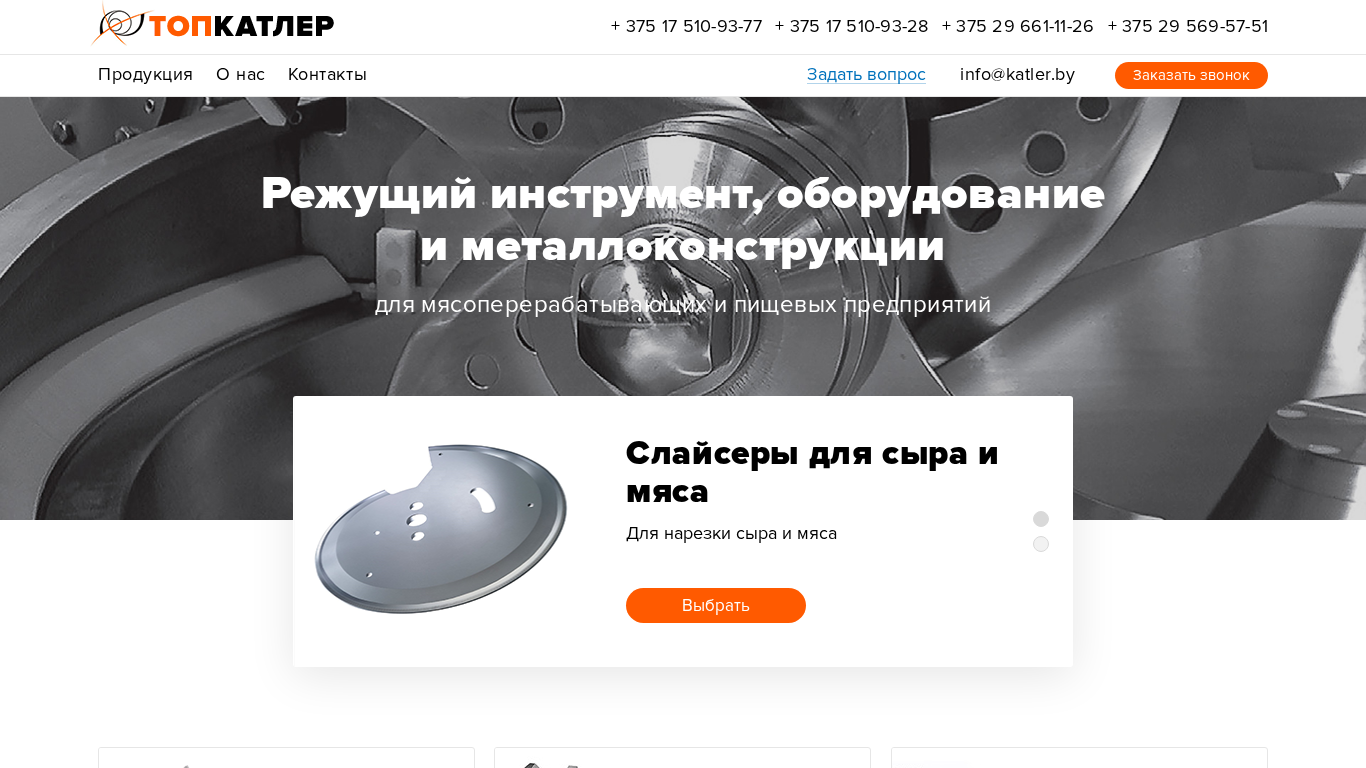
Task: Open the О нас page
Action: coord(240,75)
